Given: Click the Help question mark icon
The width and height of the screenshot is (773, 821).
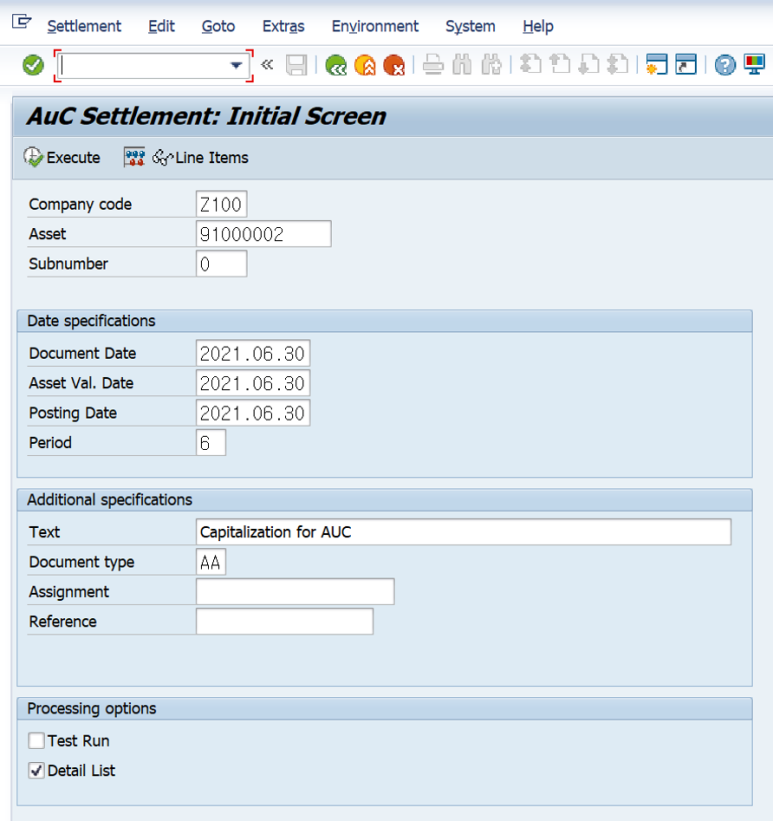Looking at the screenshot, I should [725, 65].
